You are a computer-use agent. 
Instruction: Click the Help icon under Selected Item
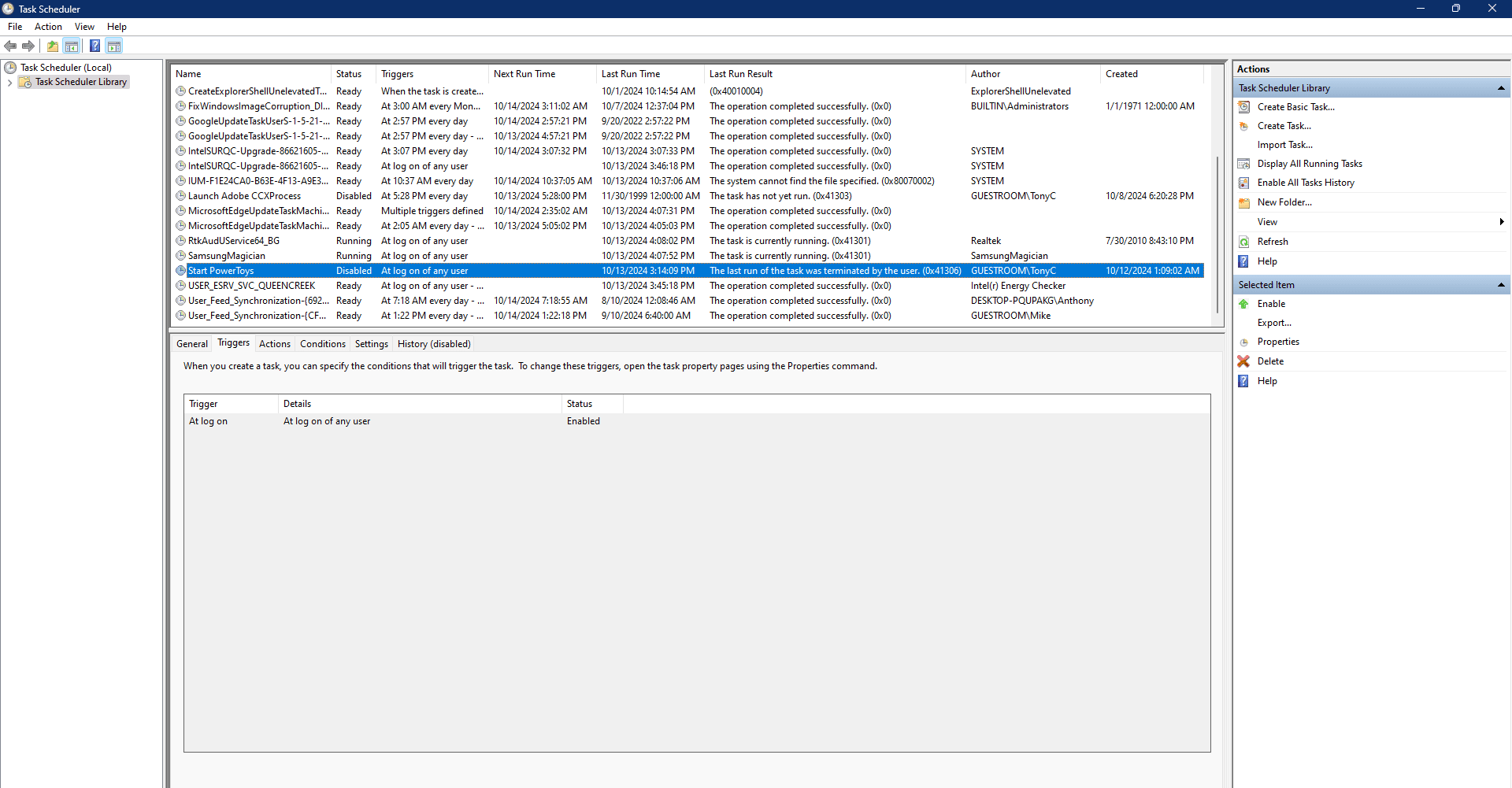[1244, 381]
